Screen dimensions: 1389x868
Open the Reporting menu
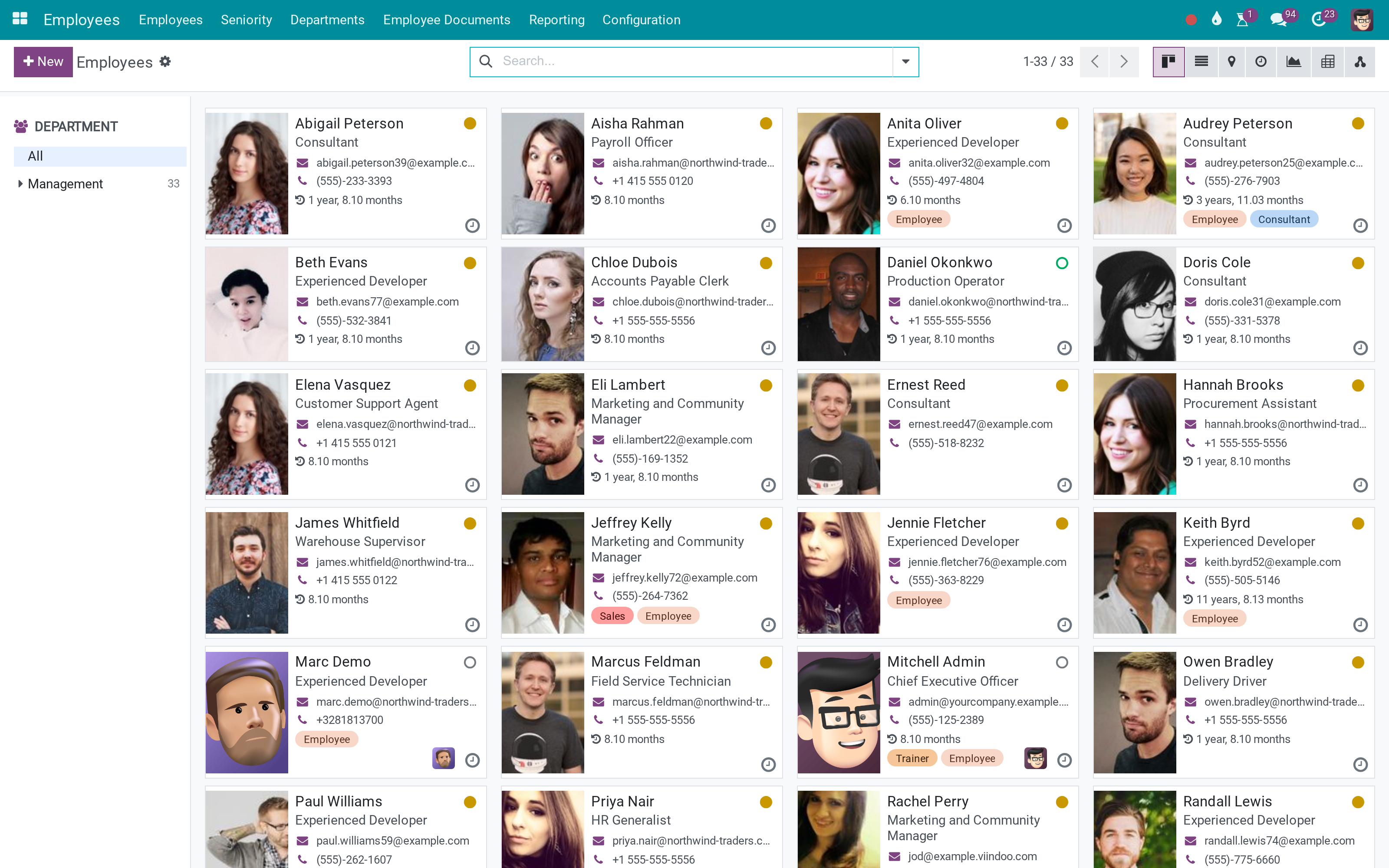click(x=557, y=20)
